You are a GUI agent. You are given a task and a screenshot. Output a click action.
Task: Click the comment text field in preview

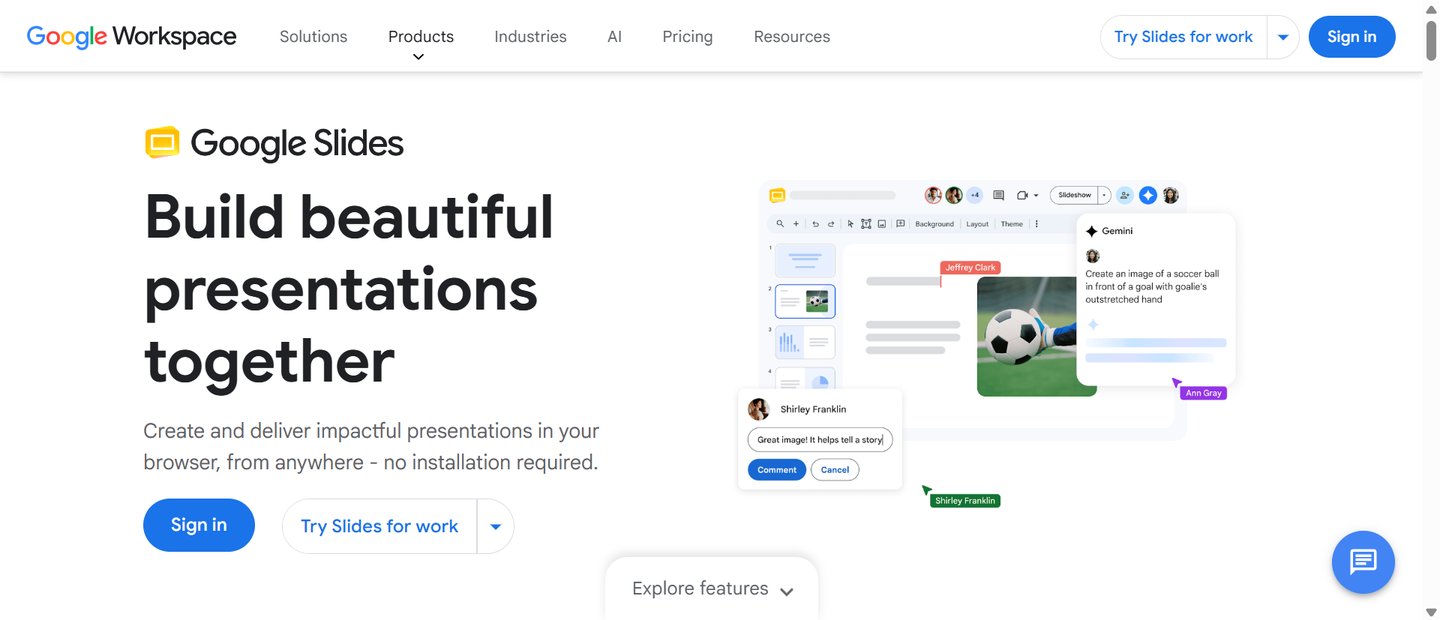click(x=820, y=440)
